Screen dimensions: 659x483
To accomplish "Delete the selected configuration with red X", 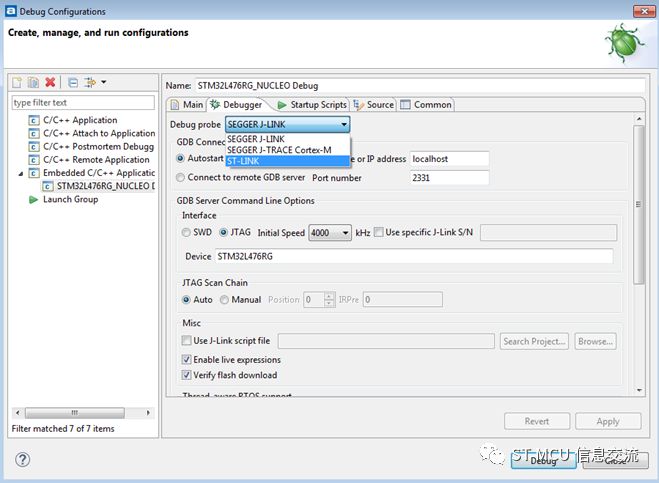I will click(x=50, y=82).
